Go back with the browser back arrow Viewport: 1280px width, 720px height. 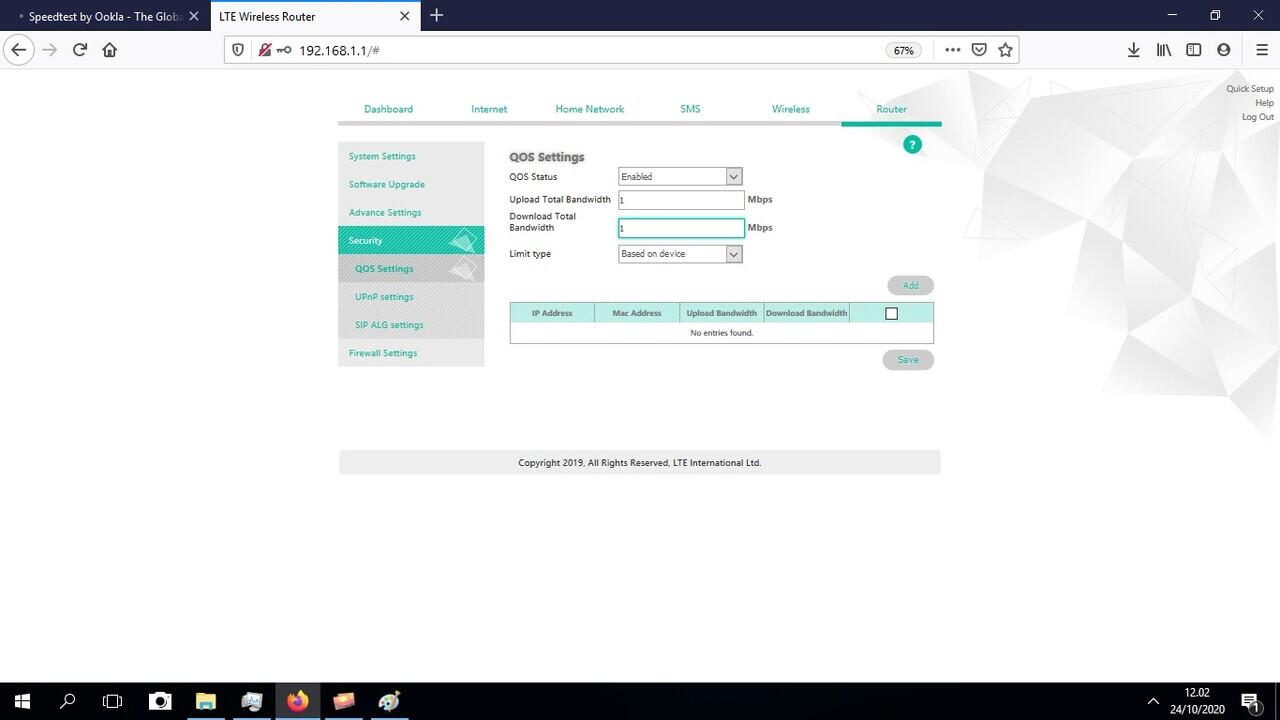[x=19, y=50]
